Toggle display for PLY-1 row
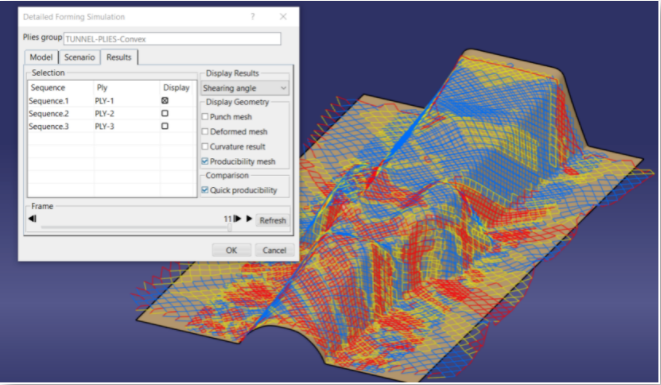This screenshot has height=385, width=661. point(165,100)
